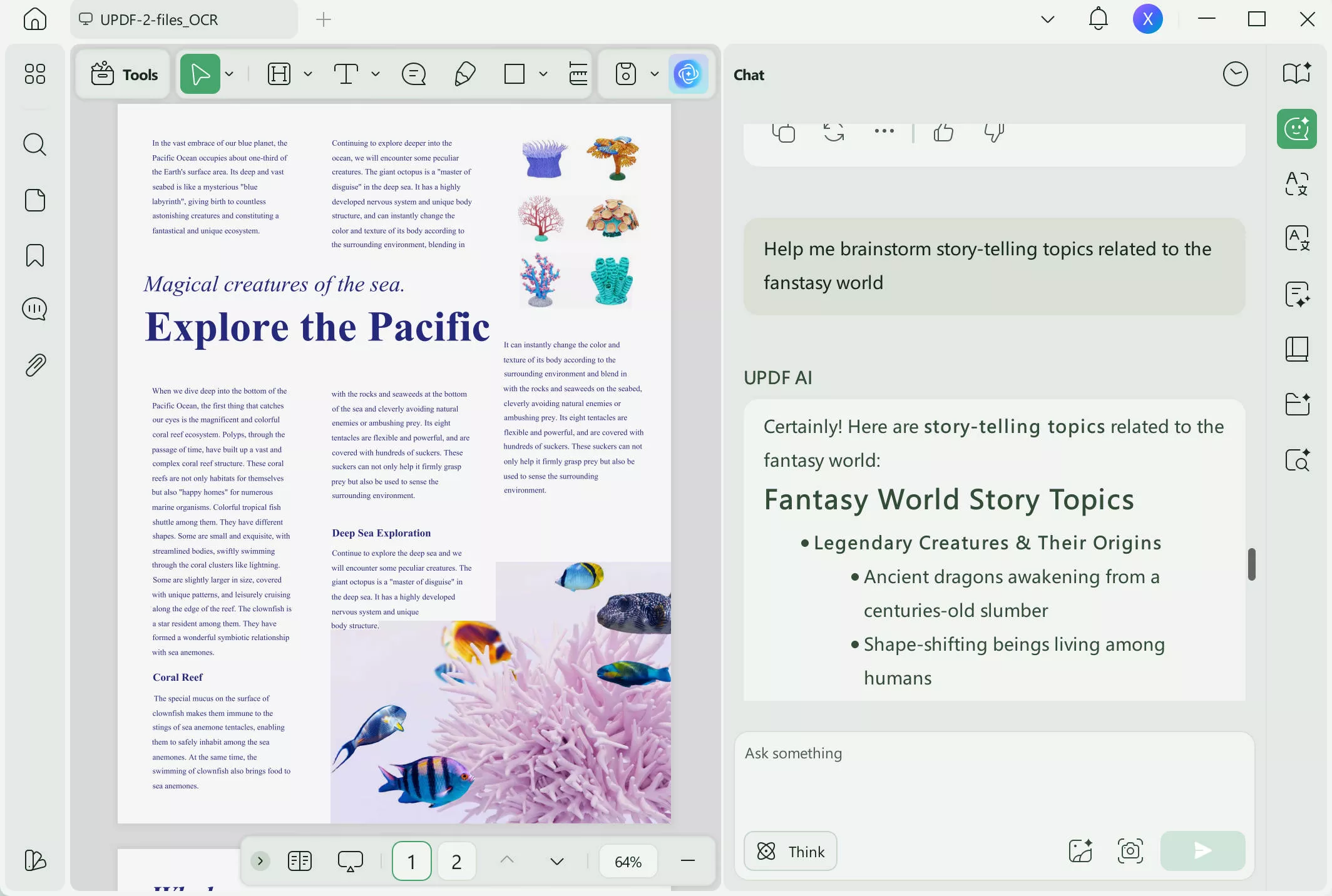This screenshot has width=1332, height=896.
Task: Copy the AI response using the copy icon
Action: click(783, 133)
